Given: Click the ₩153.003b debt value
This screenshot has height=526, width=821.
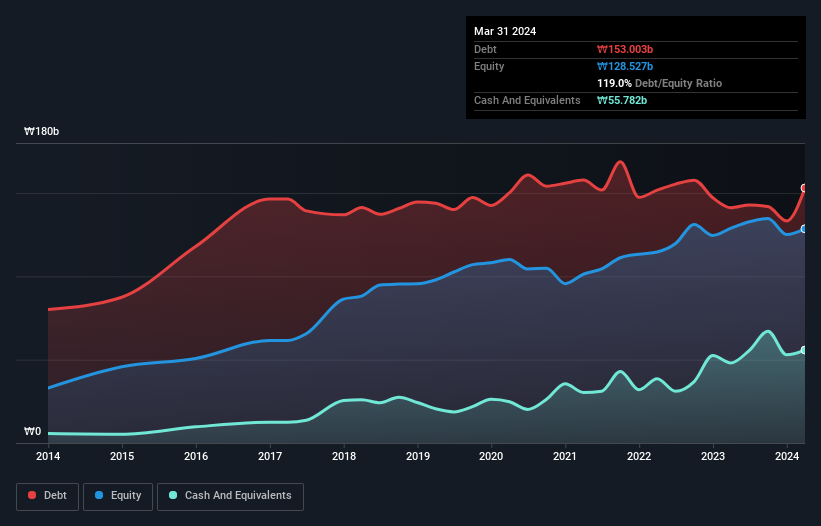Looking at the screenshot, I should point(625,49).
